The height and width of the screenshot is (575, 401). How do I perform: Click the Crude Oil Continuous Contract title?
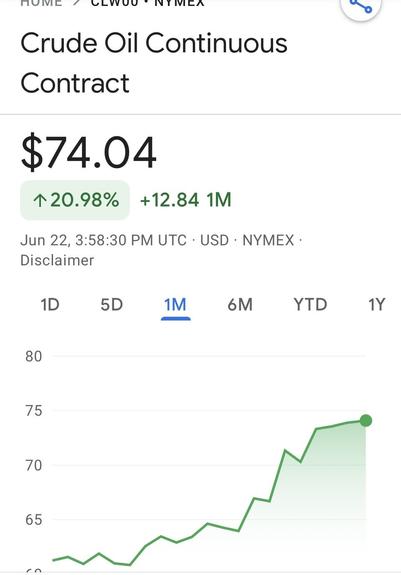pos(154,63)
